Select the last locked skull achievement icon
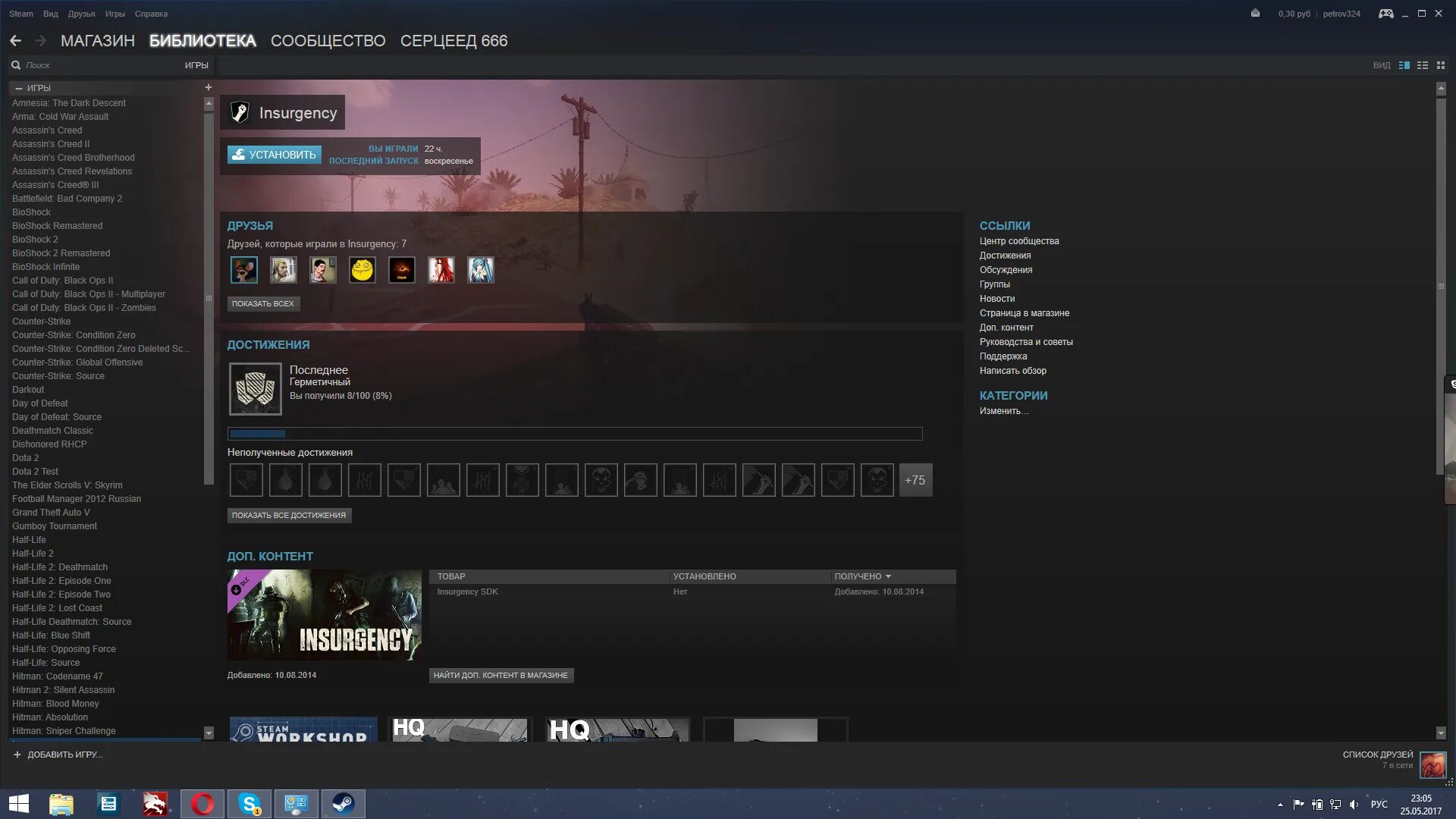Viewport: 1456px width, 819px height. (x=877, y=480)
